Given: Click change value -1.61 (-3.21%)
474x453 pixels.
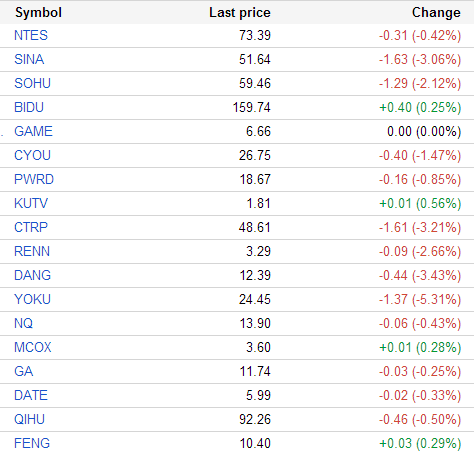Looking at the screenshot, I should [x=420, y=227].
